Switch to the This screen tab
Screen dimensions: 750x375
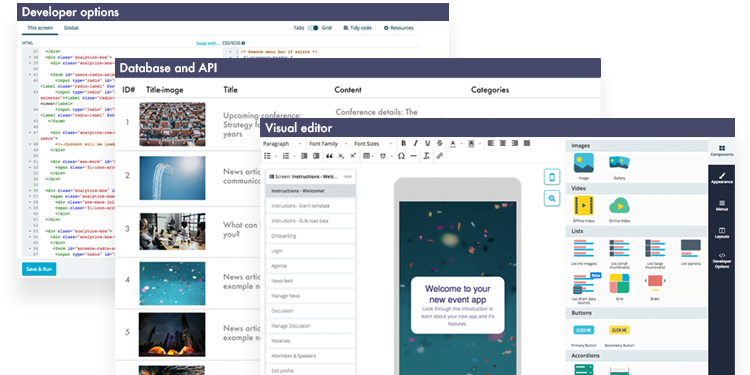point(40,28)
